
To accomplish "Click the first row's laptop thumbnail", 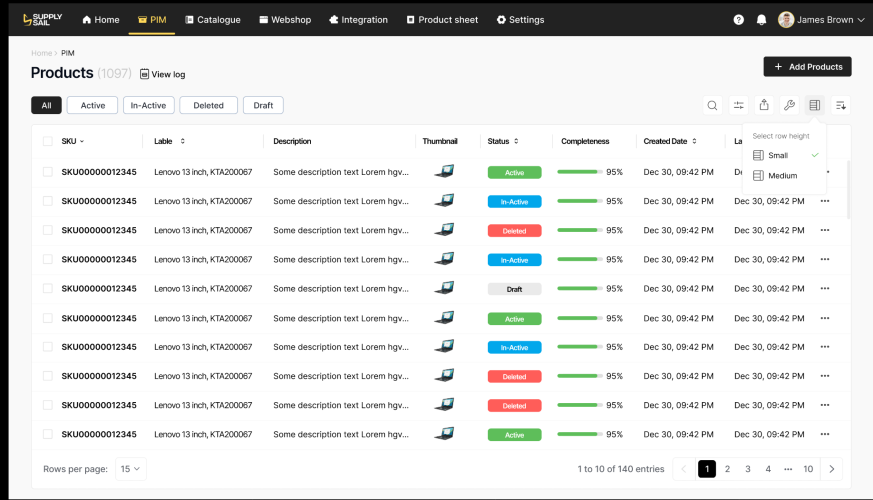I will [444, 171].
